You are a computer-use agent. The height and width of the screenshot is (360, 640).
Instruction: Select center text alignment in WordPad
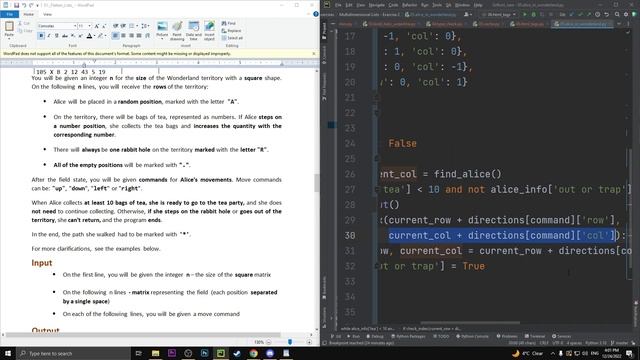click(x=124, y=36)
